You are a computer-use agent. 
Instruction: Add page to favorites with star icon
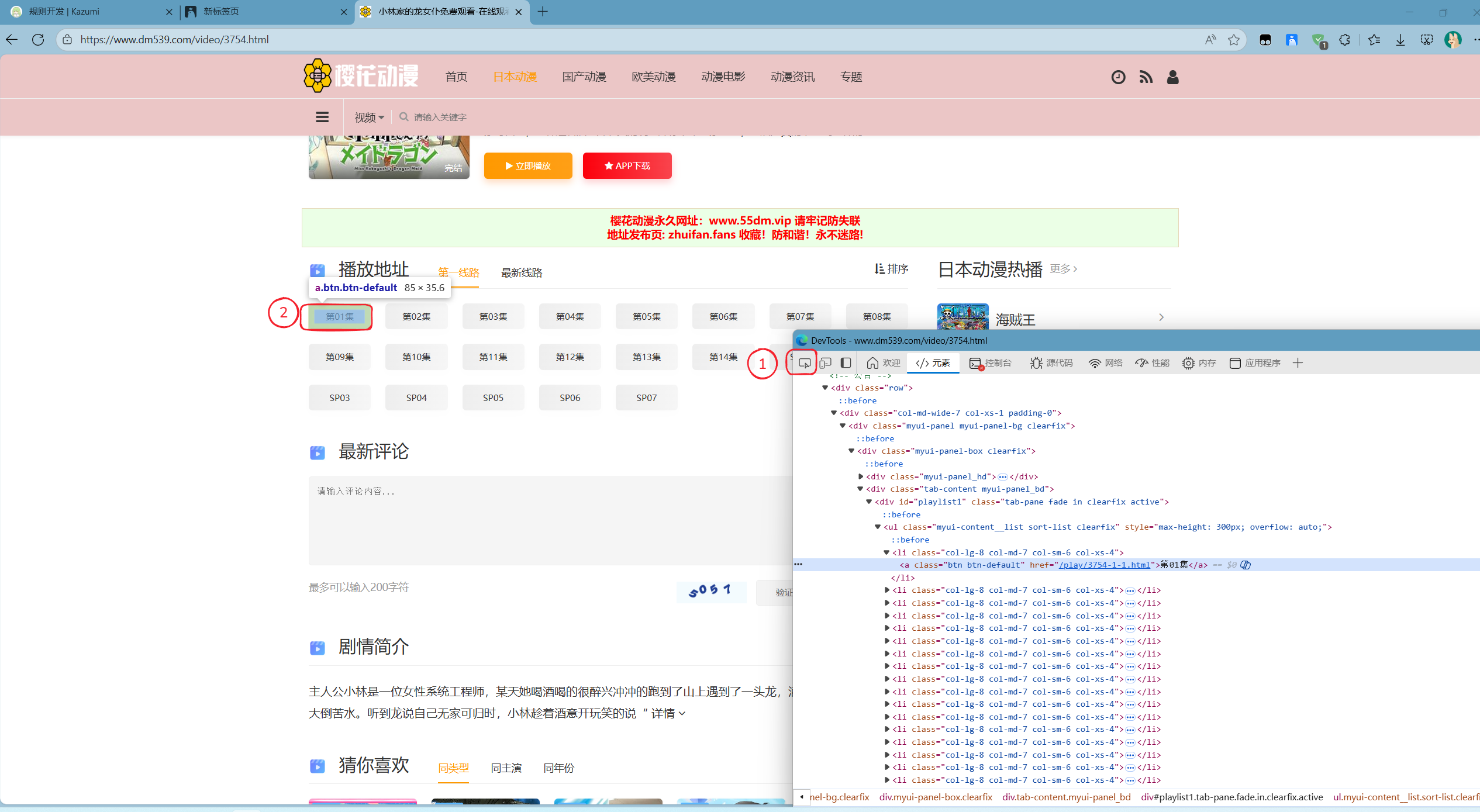click(x=1233, y=40)
